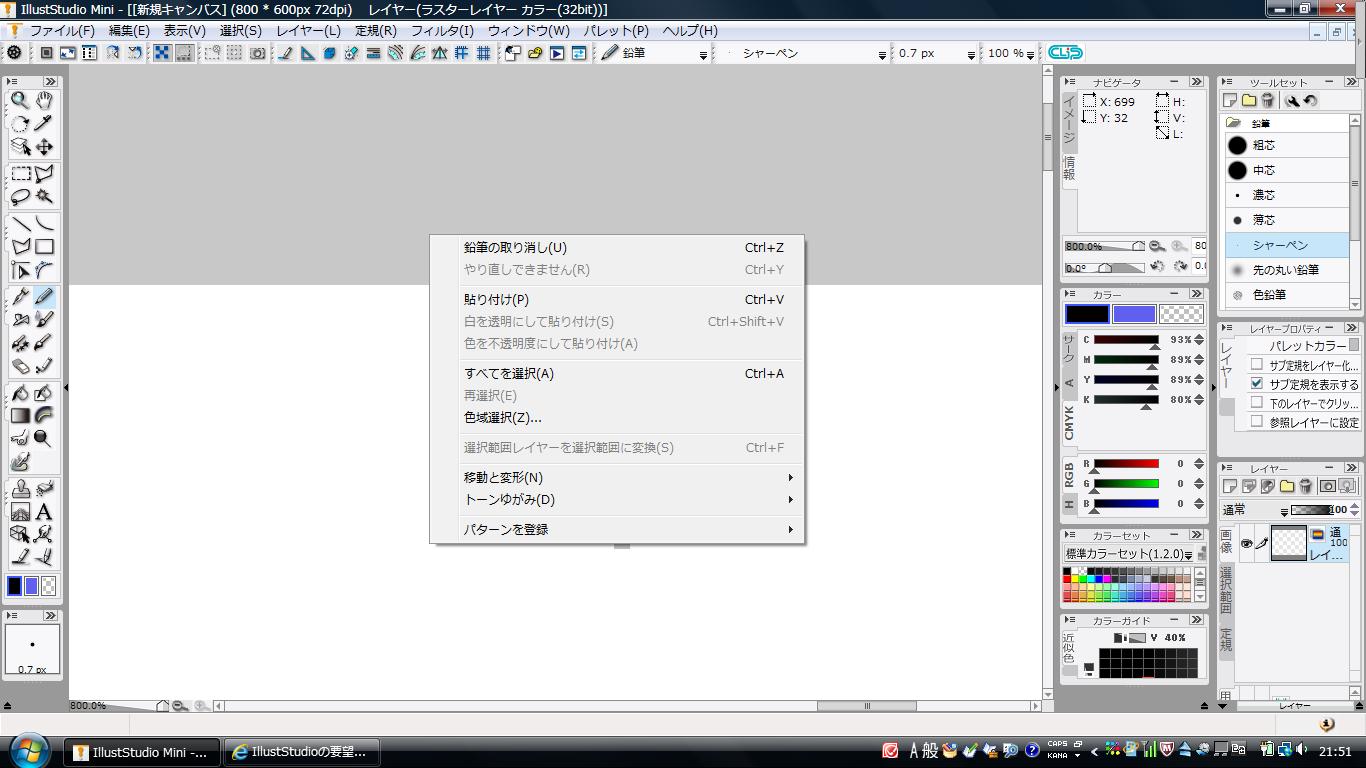
Task: Click the camera snapshot icon in toolbar
Action: pyautogui.click(x=257, y=53)
